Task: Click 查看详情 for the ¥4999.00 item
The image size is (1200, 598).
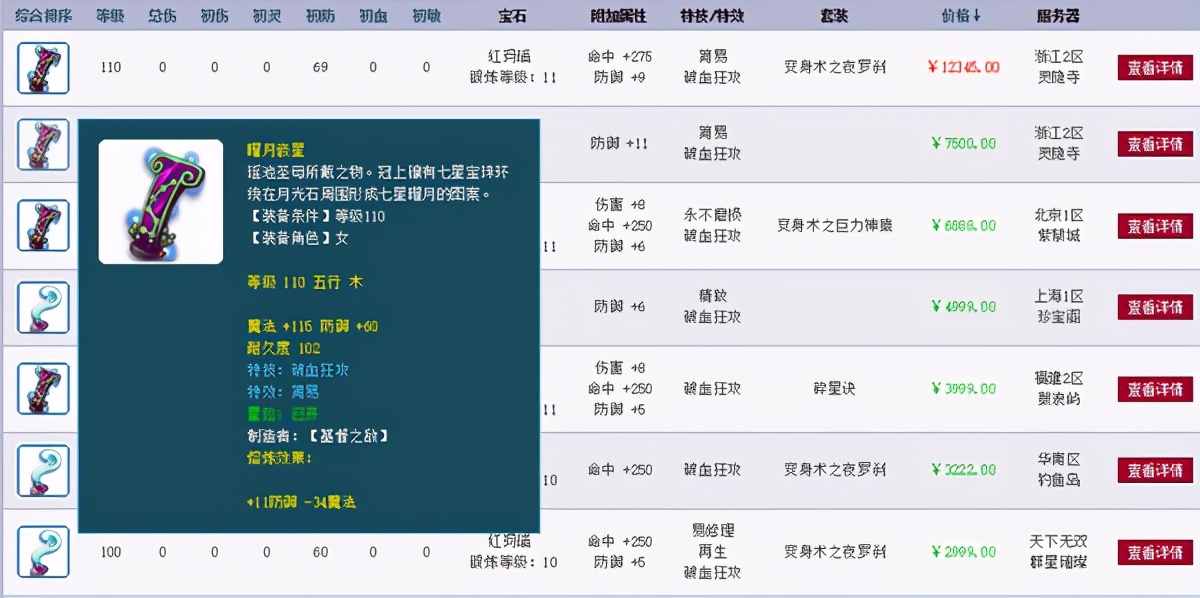Action: [1153, 308]
